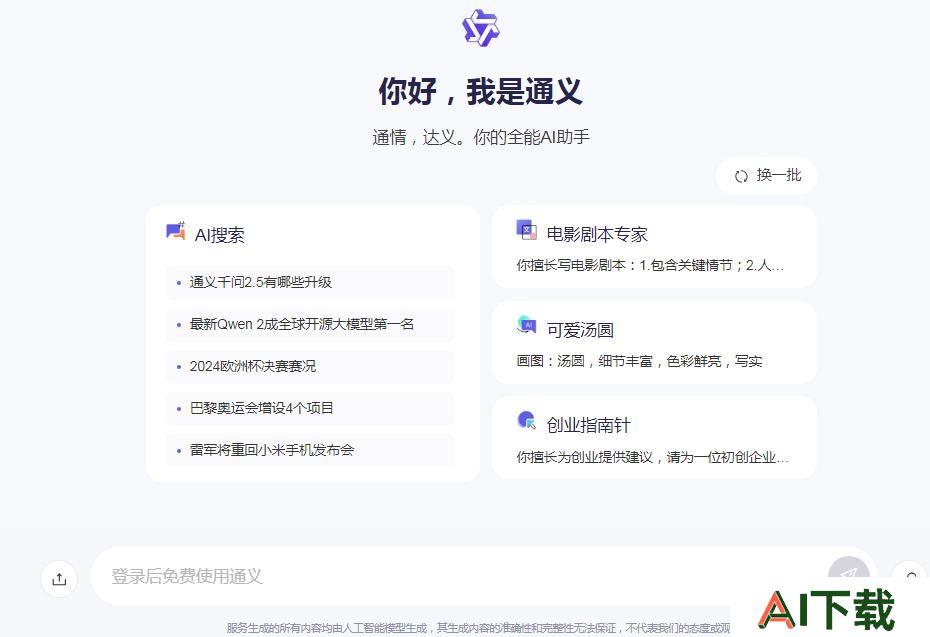Select 通义千问2.5有哪些升级 search suggestion
The width and height of the screenshot is (930, 637).
[310, 282]
